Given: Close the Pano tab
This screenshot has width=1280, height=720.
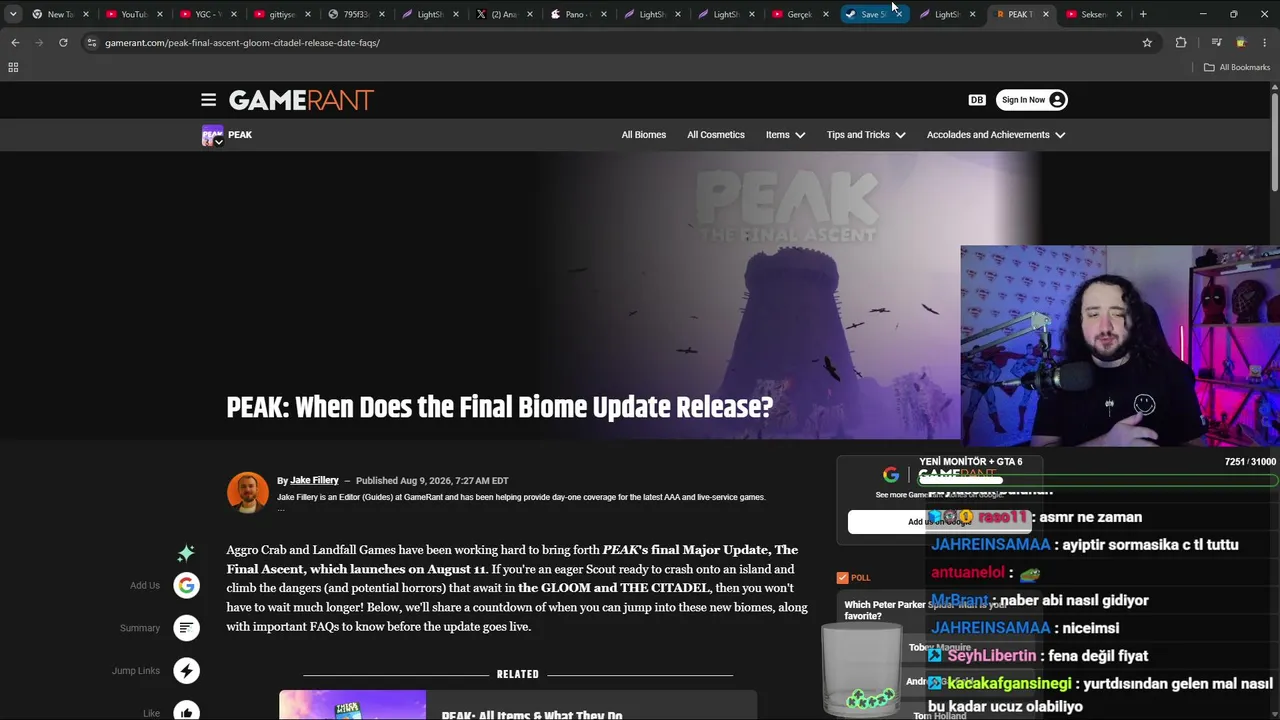Looking at the screenshot, I should pos(603,14).
